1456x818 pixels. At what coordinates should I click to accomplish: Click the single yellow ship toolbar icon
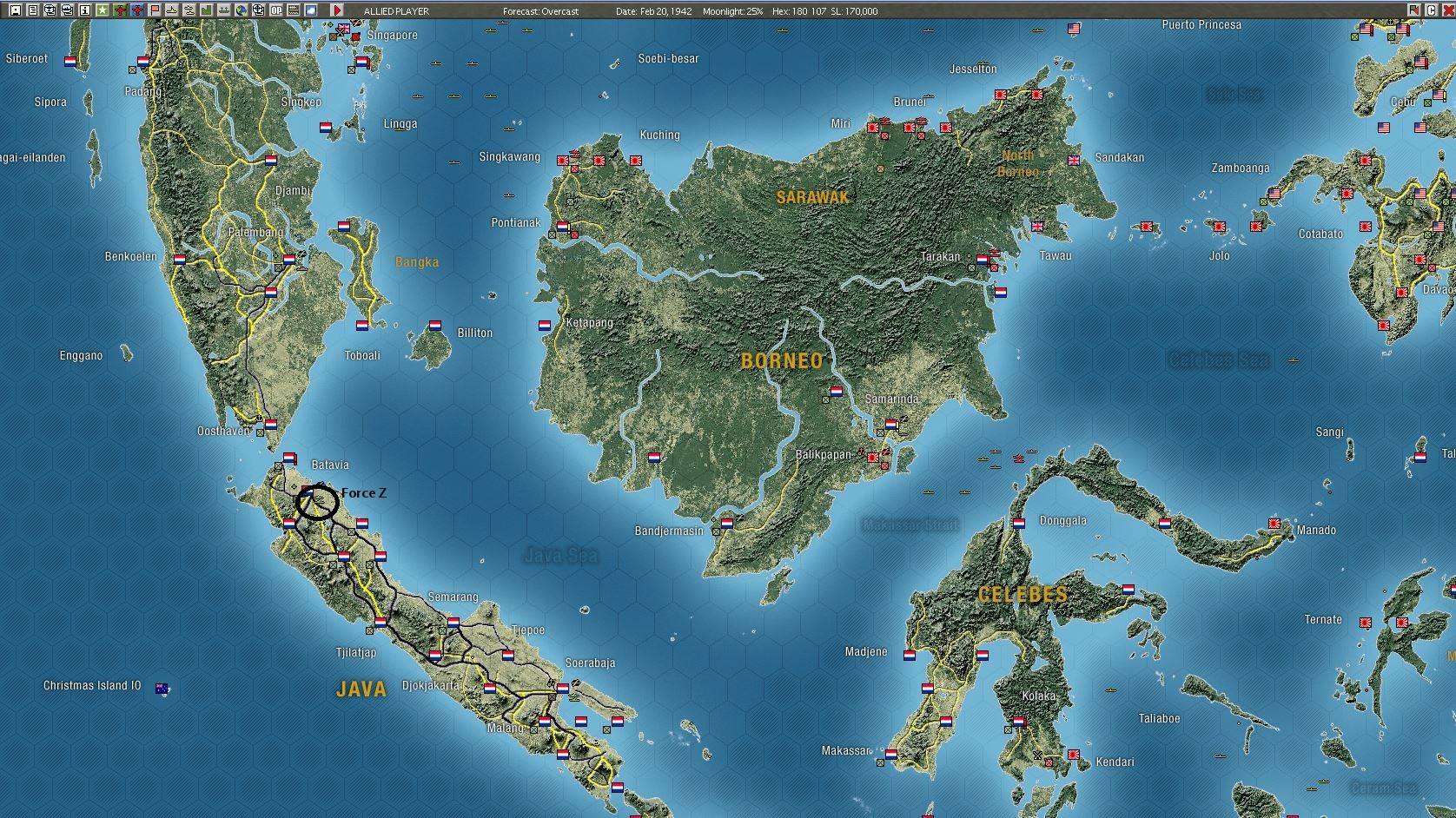171,10
